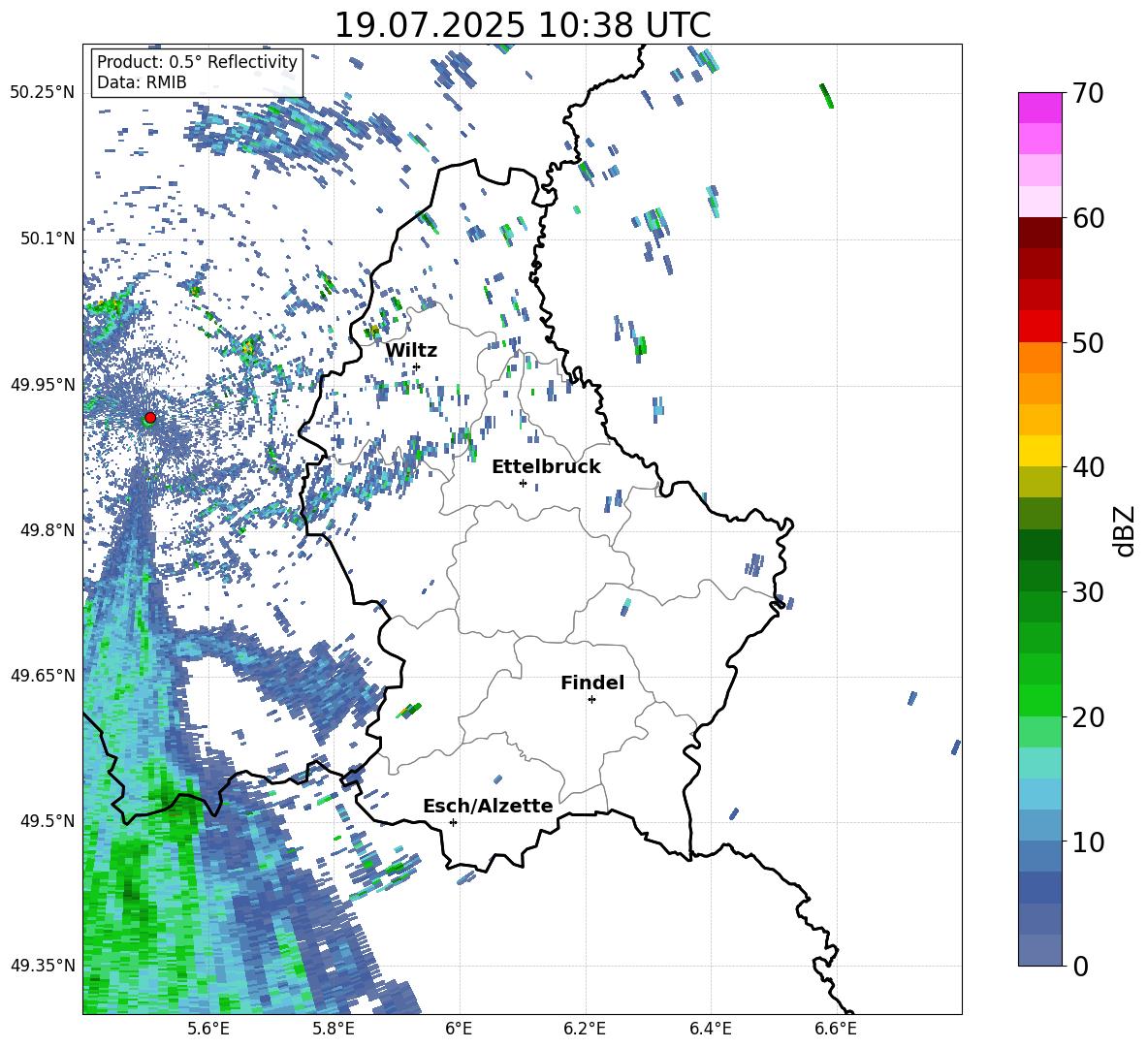Click the yellow colorbar segment above 40
The width and height of the screenshot is (1148, 1048).
click(1039, 451)
